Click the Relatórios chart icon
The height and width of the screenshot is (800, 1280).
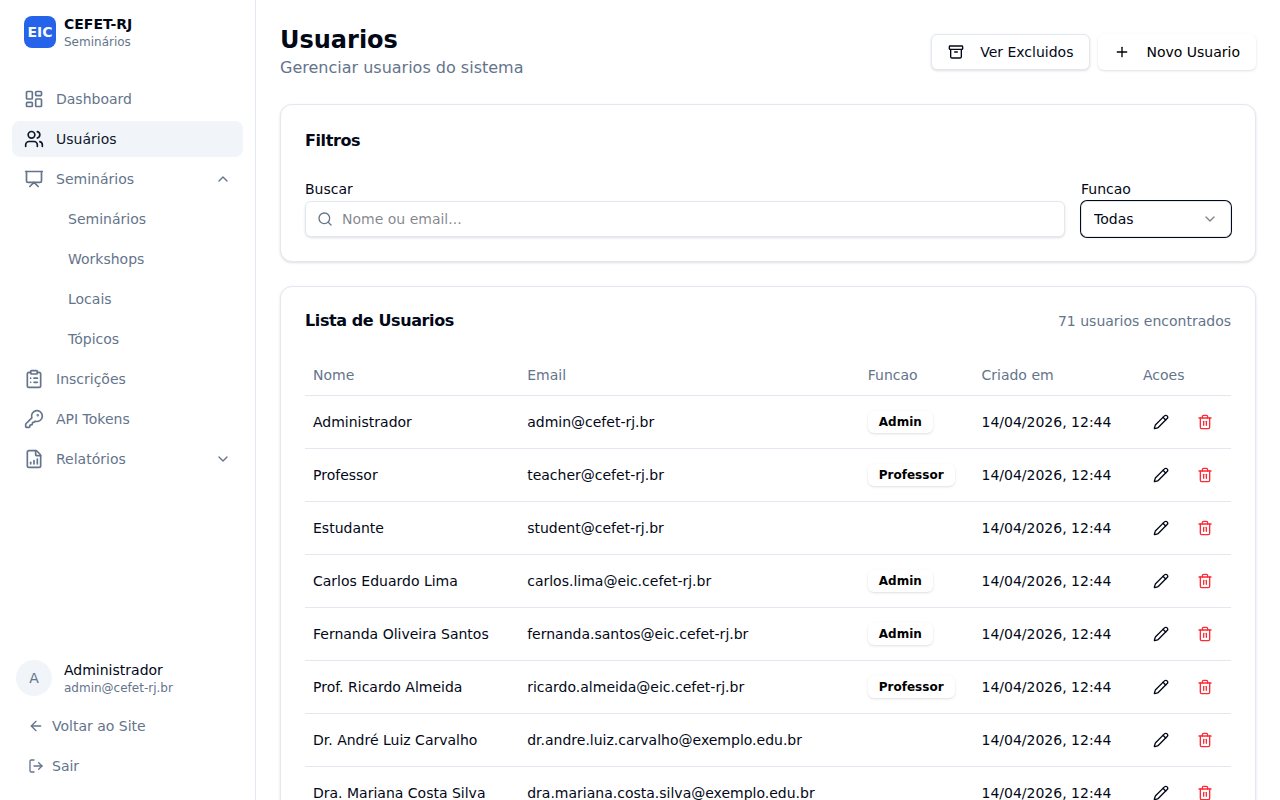[34, 459]
